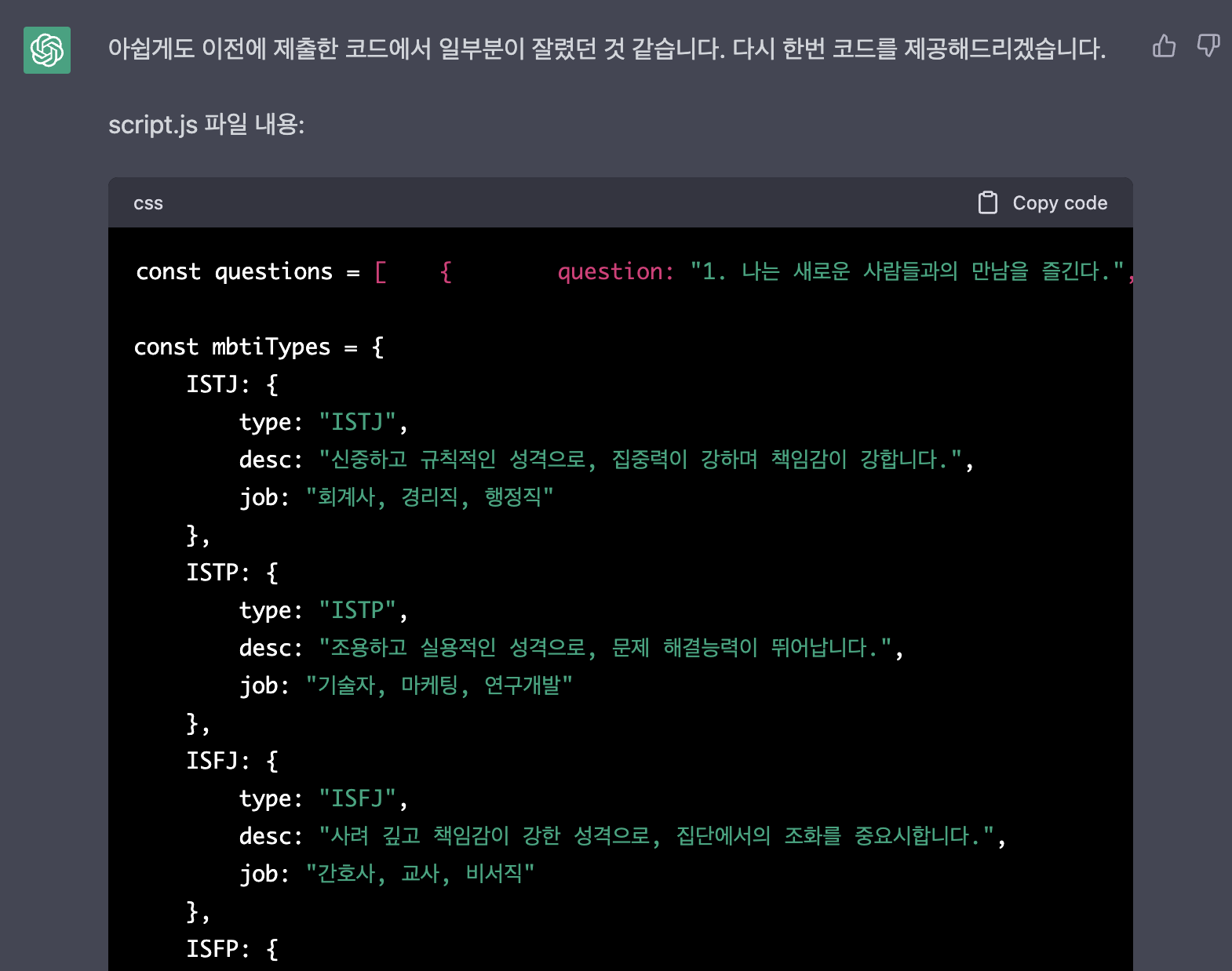Click the clipboard icon beside Copy code
1232x971 pixels.
tap(988, 203)
